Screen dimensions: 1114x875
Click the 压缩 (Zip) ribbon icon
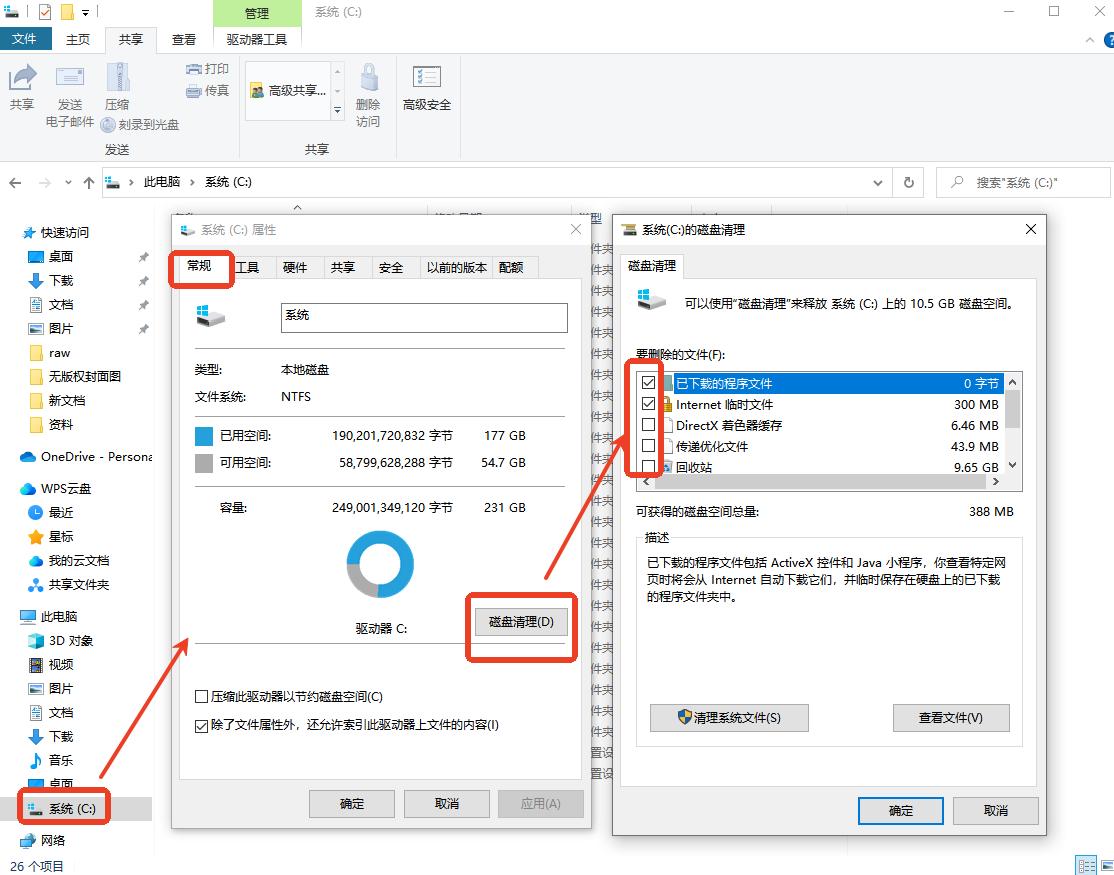tap(117, 79)
